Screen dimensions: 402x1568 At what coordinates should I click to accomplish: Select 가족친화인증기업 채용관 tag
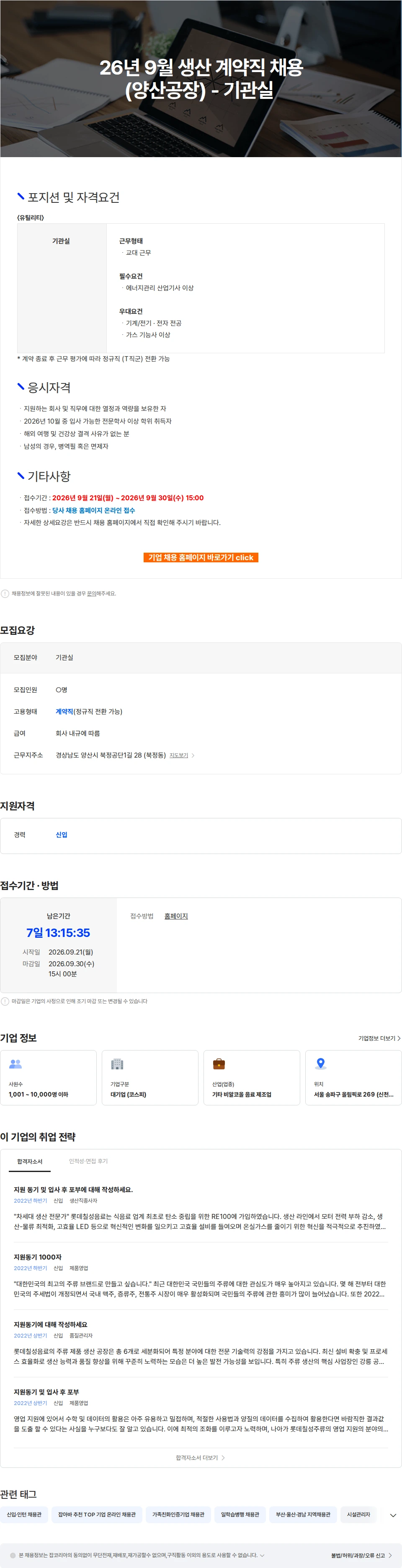point(178,1514)
